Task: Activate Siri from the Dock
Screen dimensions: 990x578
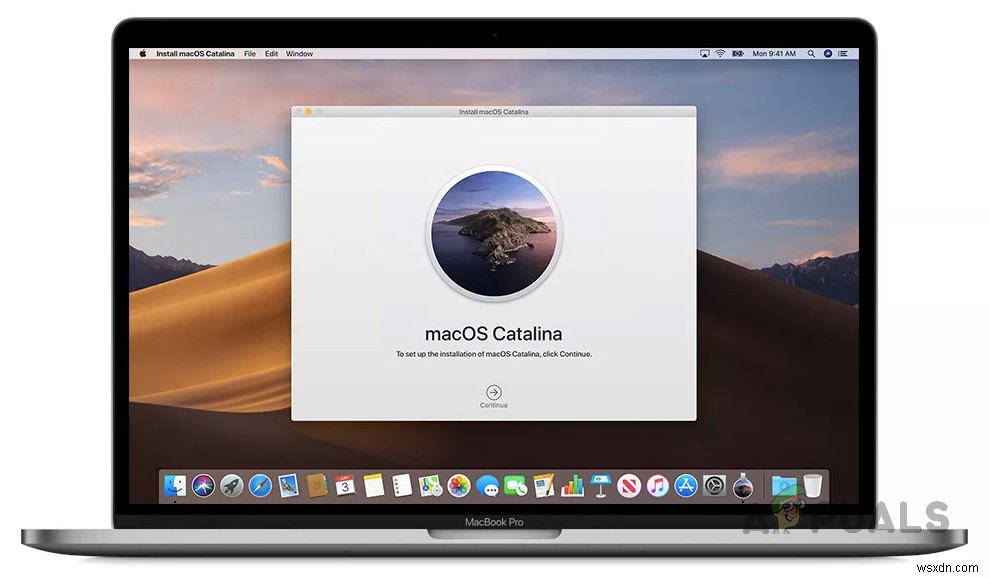Action: pyautogui.click(x=203, y=486)
